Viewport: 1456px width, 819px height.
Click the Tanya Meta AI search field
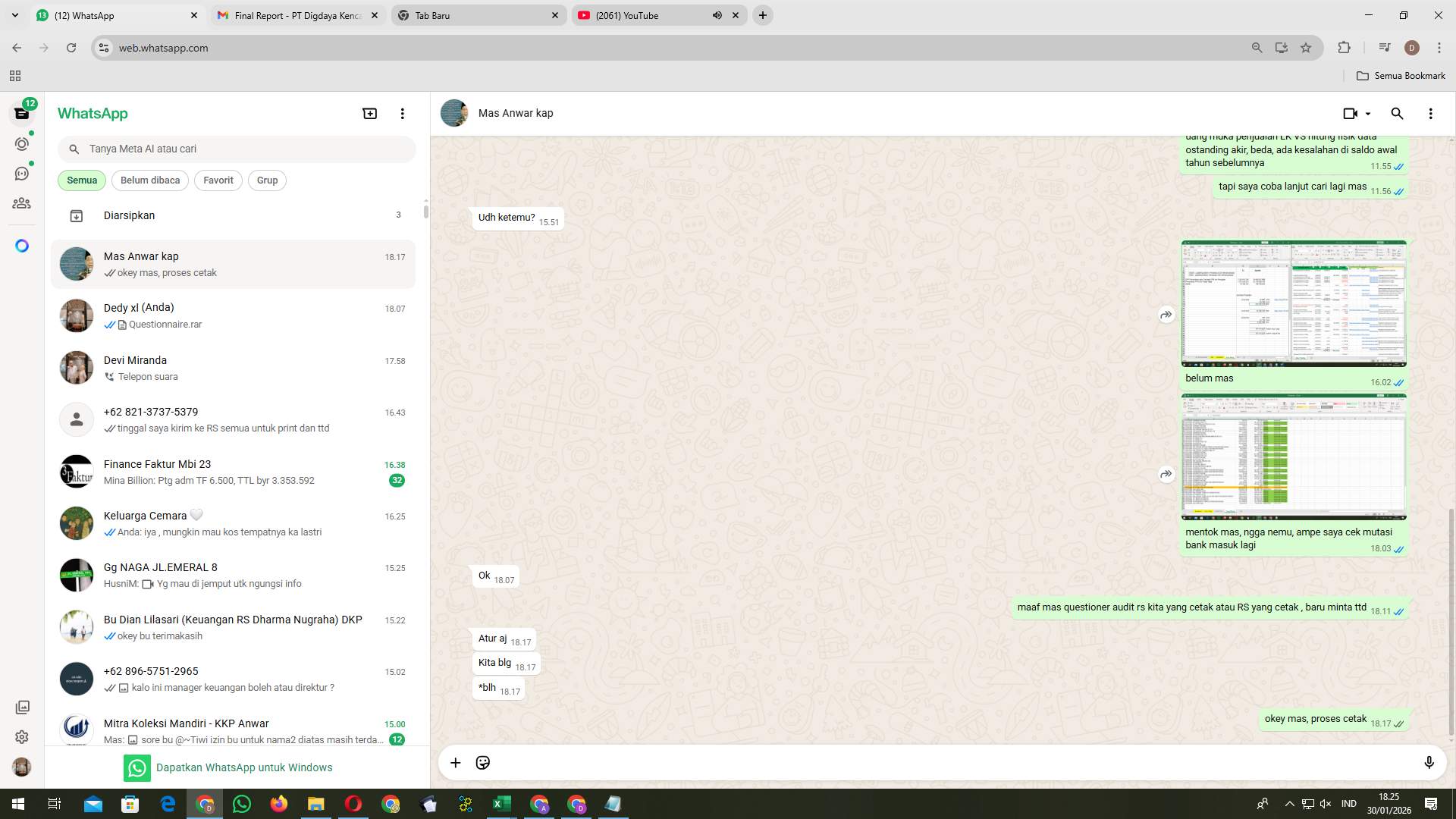(x=237, y=149)
